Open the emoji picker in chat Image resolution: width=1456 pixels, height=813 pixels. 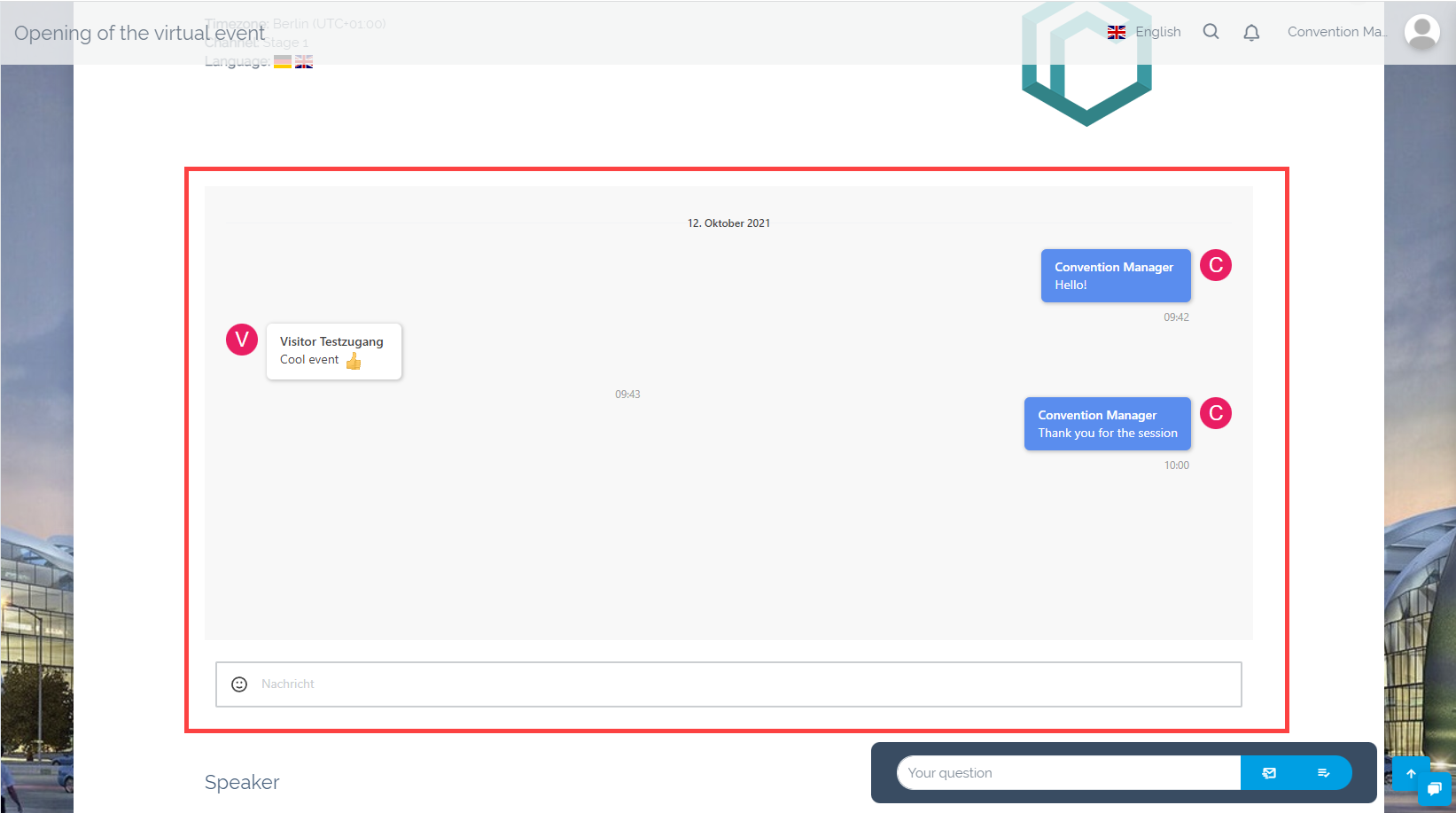tap(239, 684)
